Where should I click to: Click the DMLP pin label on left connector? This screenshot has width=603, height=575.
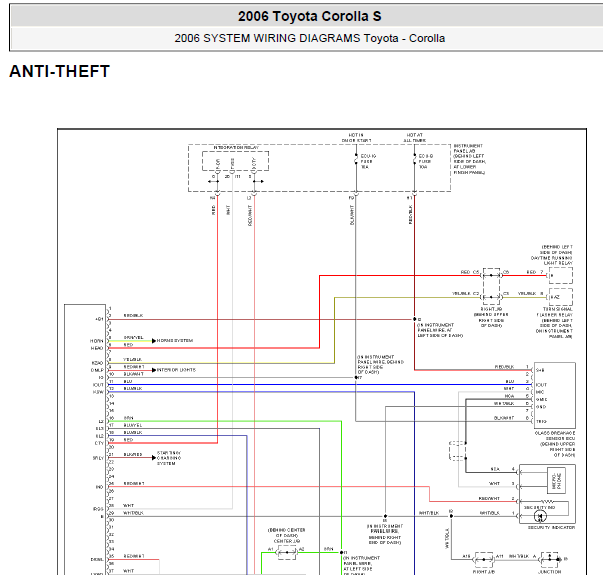click(97, 370)
